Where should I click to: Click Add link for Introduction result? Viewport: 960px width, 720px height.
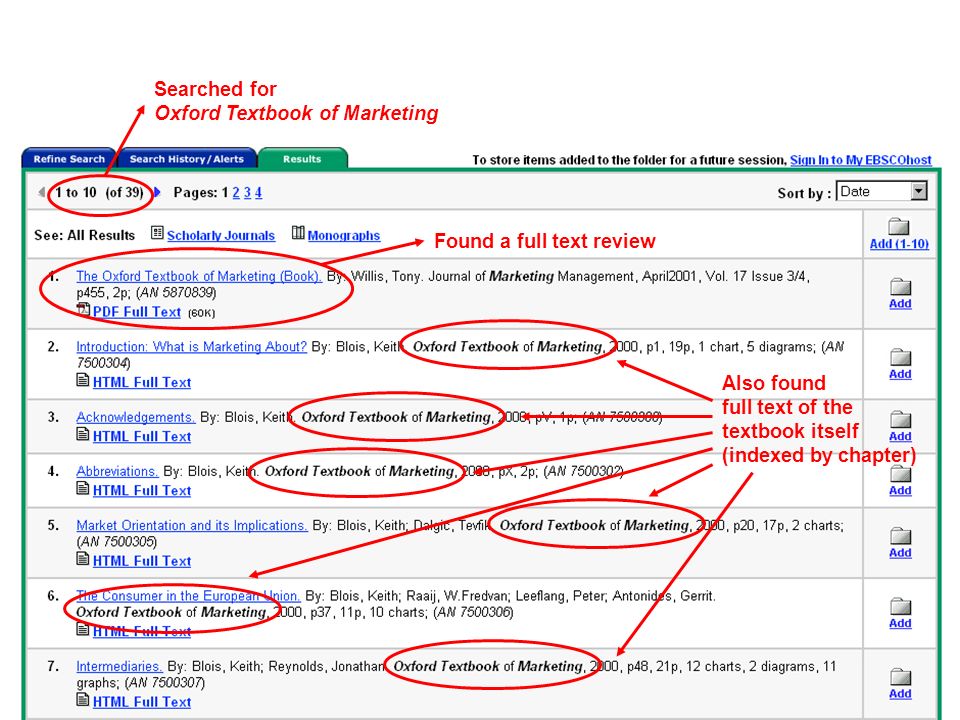point(901,374)
